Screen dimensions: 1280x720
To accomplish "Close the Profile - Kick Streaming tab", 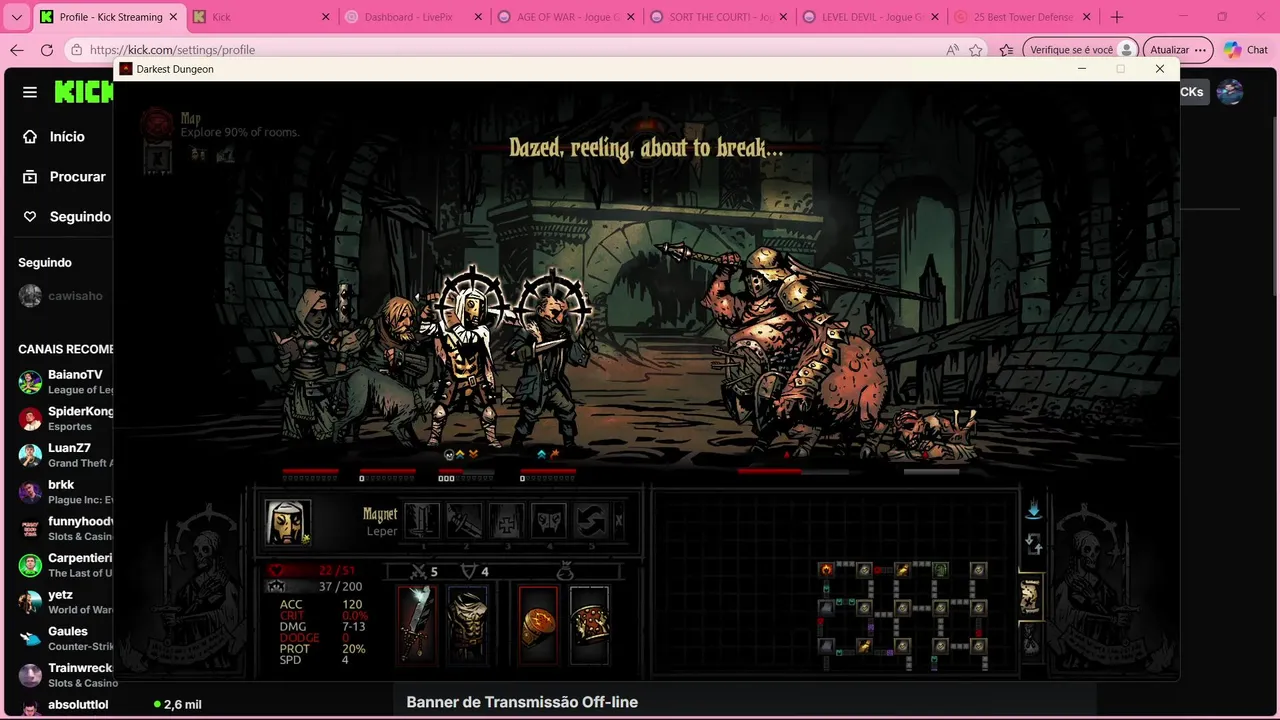I will tap(174, 17).
